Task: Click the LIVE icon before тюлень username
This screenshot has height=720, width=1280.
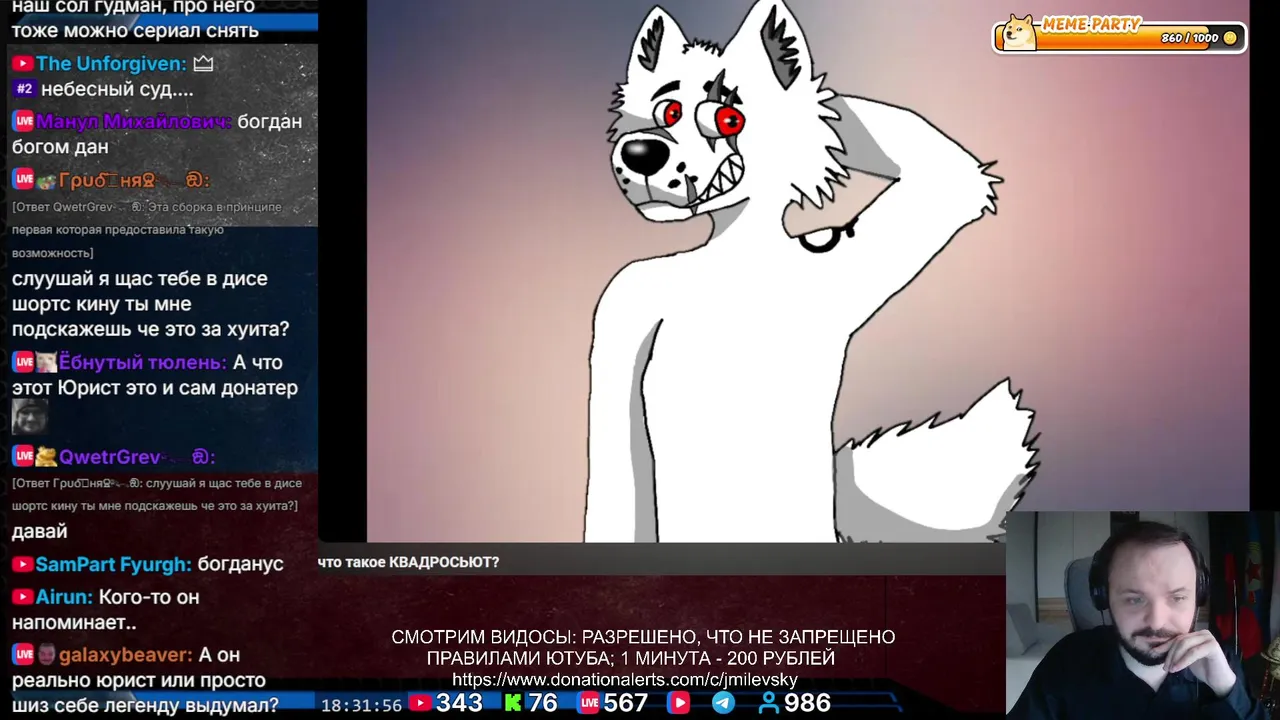Action: (23, 362)
